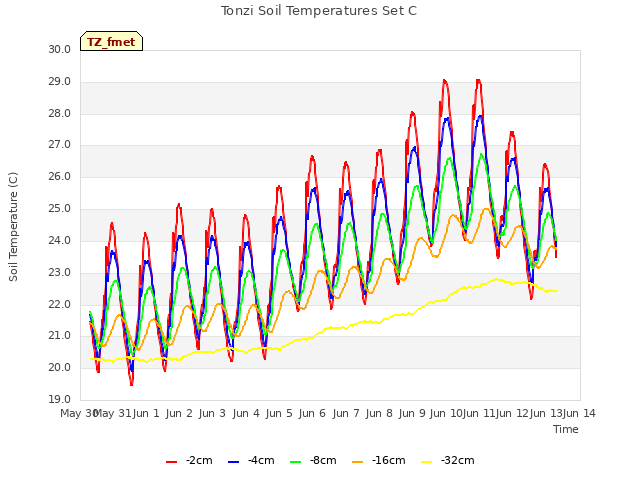
Task: Click the 19.0 y-axis tick label
Action: [60, 400]
